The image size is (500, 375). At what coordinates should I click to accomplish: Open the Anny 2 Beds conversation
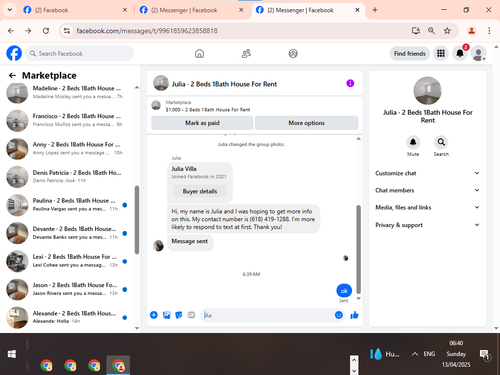coord(67,149)
